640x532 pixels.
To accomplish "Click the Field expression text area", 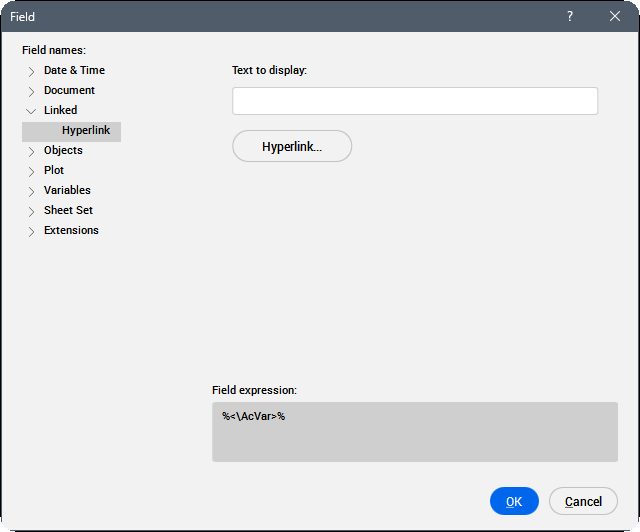I will point(414,432).
